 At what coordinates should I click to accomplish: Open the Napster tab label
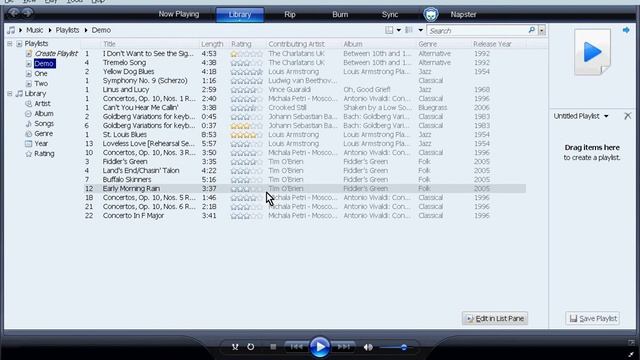[x=463, y=15]
